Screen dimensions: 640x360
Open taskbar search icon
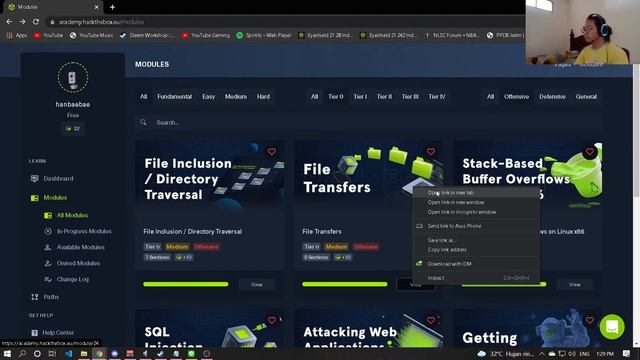[x=22, y=353]
